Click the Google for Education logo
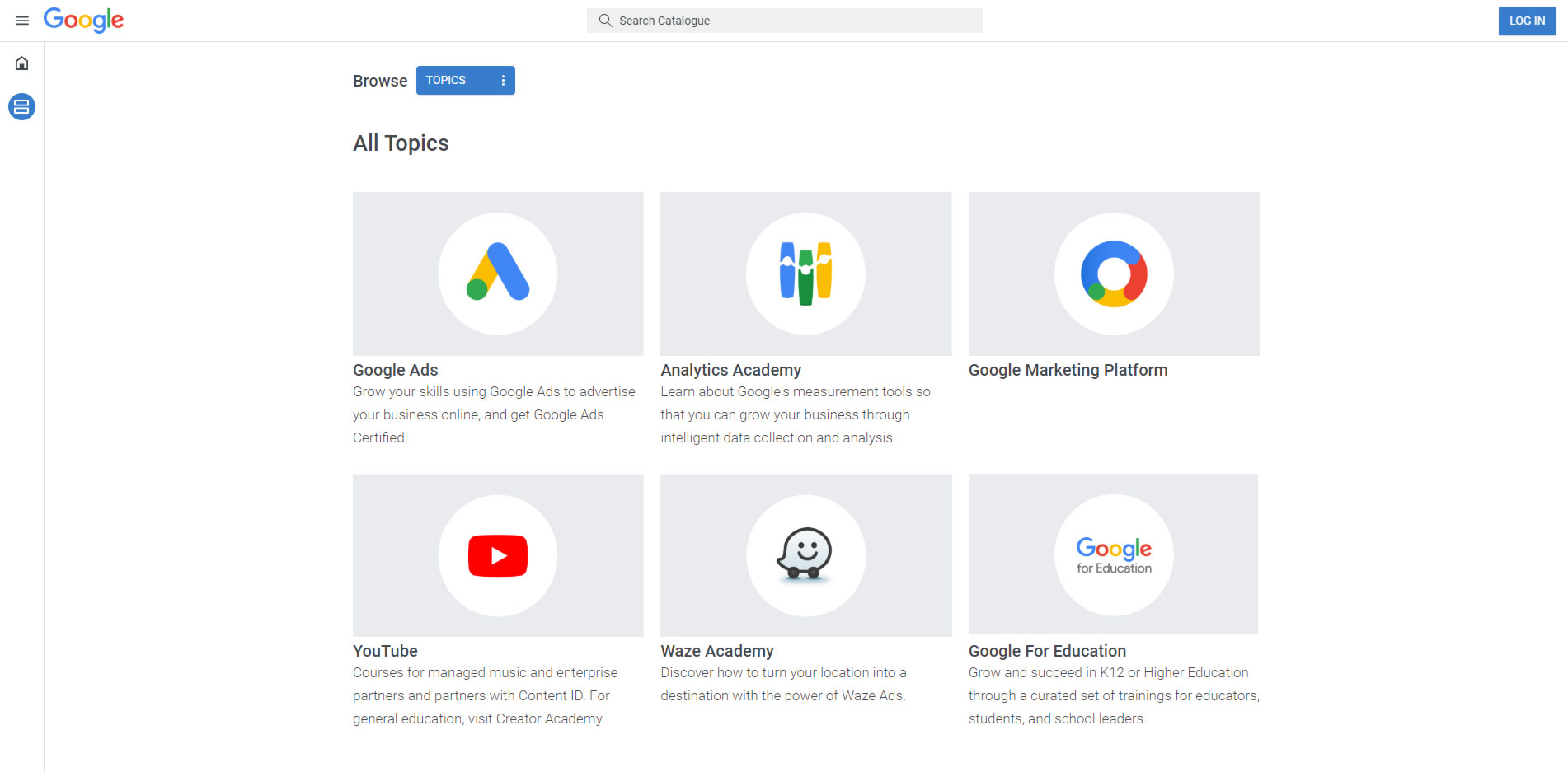Image resolution: width=1568 pixels, height=772 pixels. click(x=1114, y=555)
